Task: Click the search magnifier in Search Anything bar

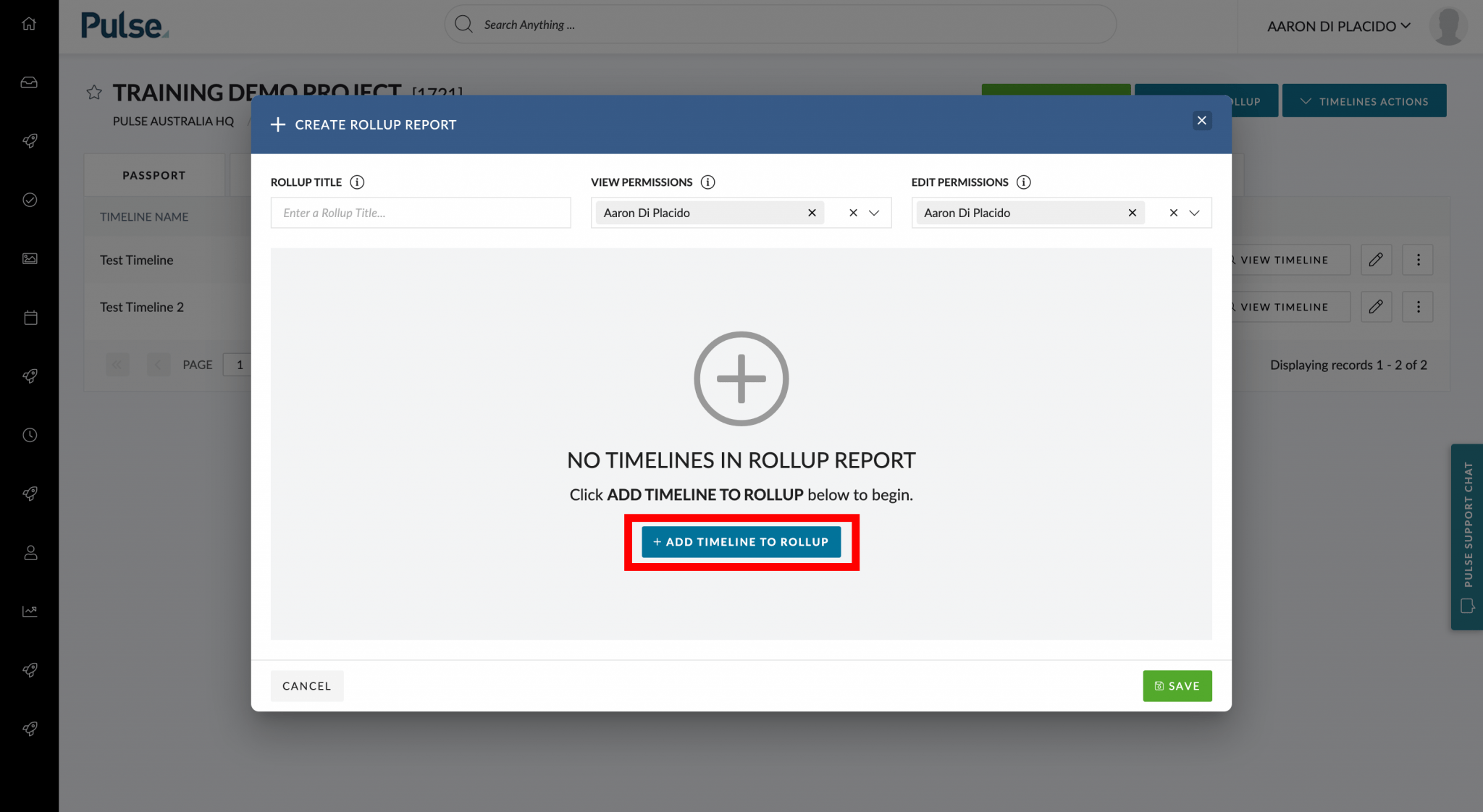Action: pos(463,24)
